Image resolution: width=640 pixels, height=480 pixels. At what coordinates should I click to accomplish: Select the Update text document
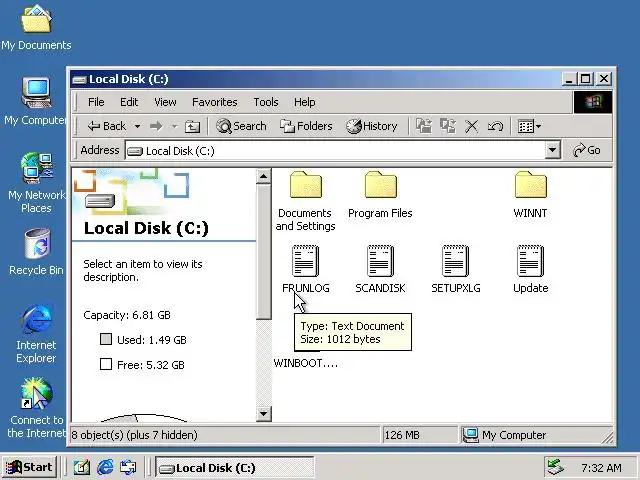tap(530, 269)
